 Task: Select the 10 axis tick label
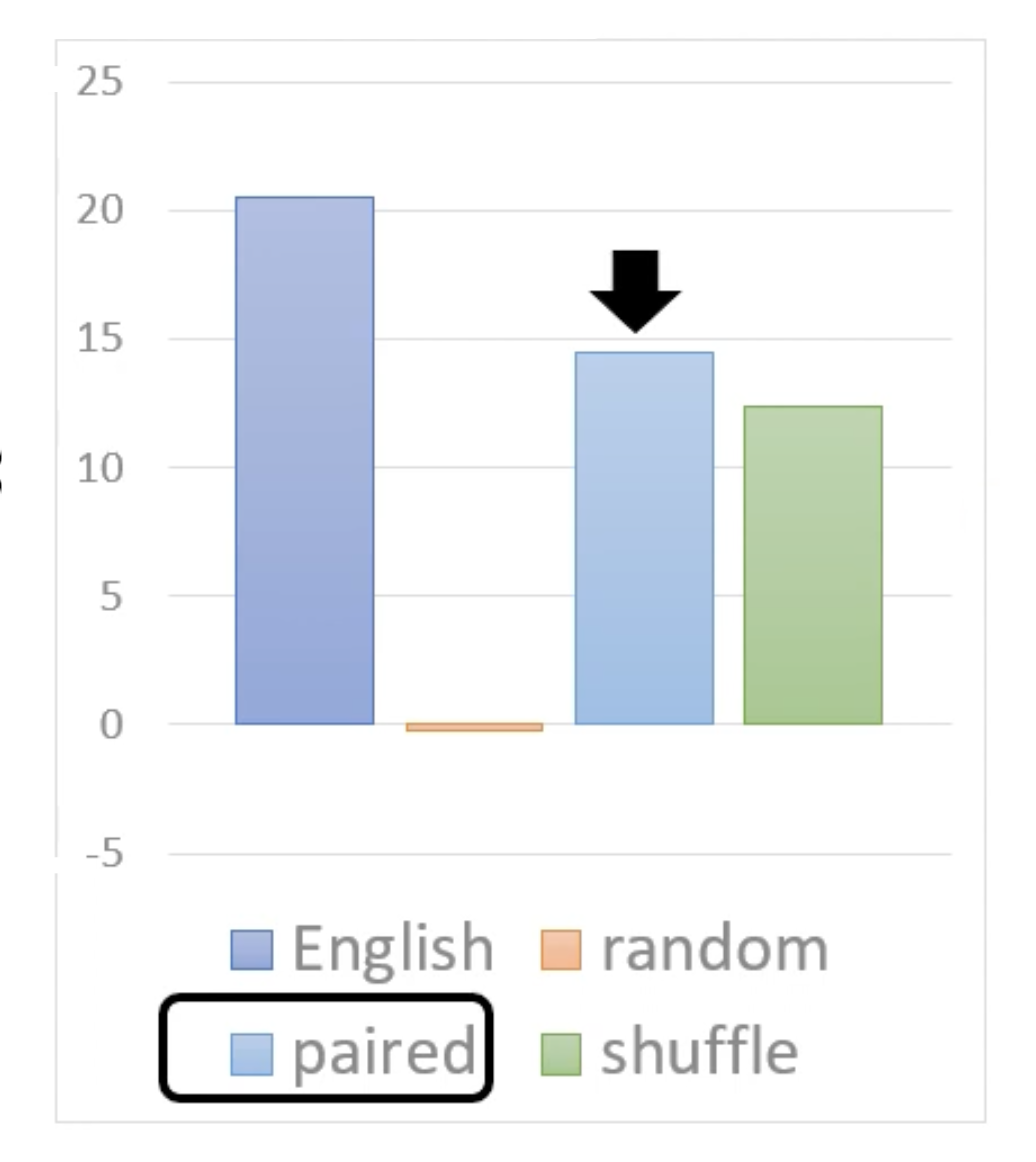[x=100, y=467]
